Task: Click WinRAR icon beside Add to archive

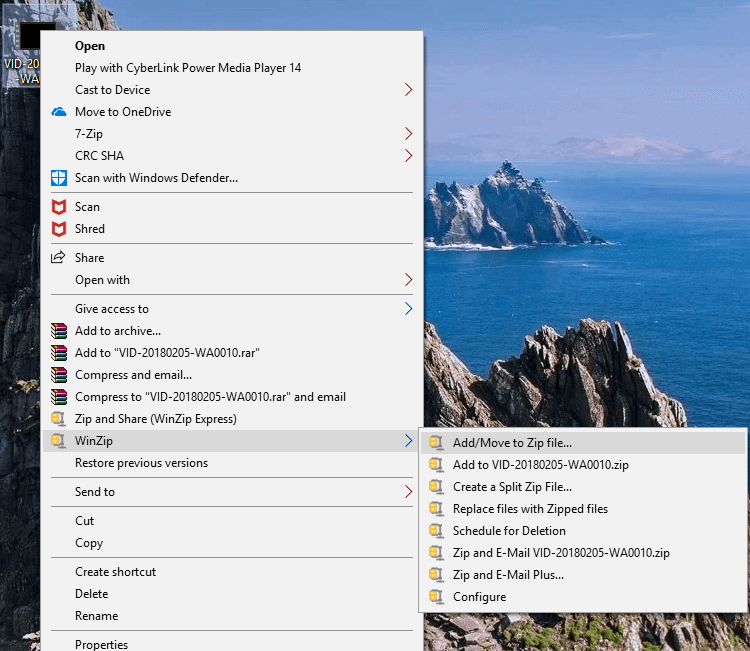Action: [58, 331]
